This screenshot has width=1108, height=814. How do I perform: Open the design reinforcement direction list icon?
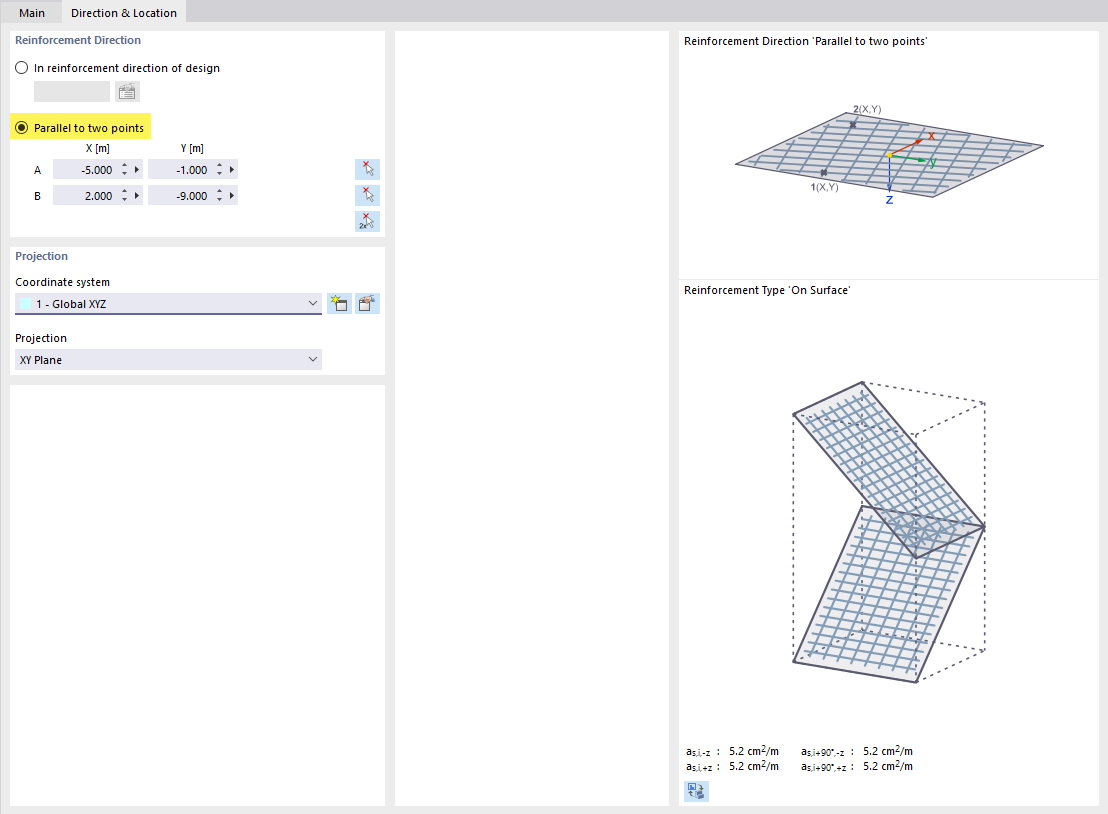[127, 92]
